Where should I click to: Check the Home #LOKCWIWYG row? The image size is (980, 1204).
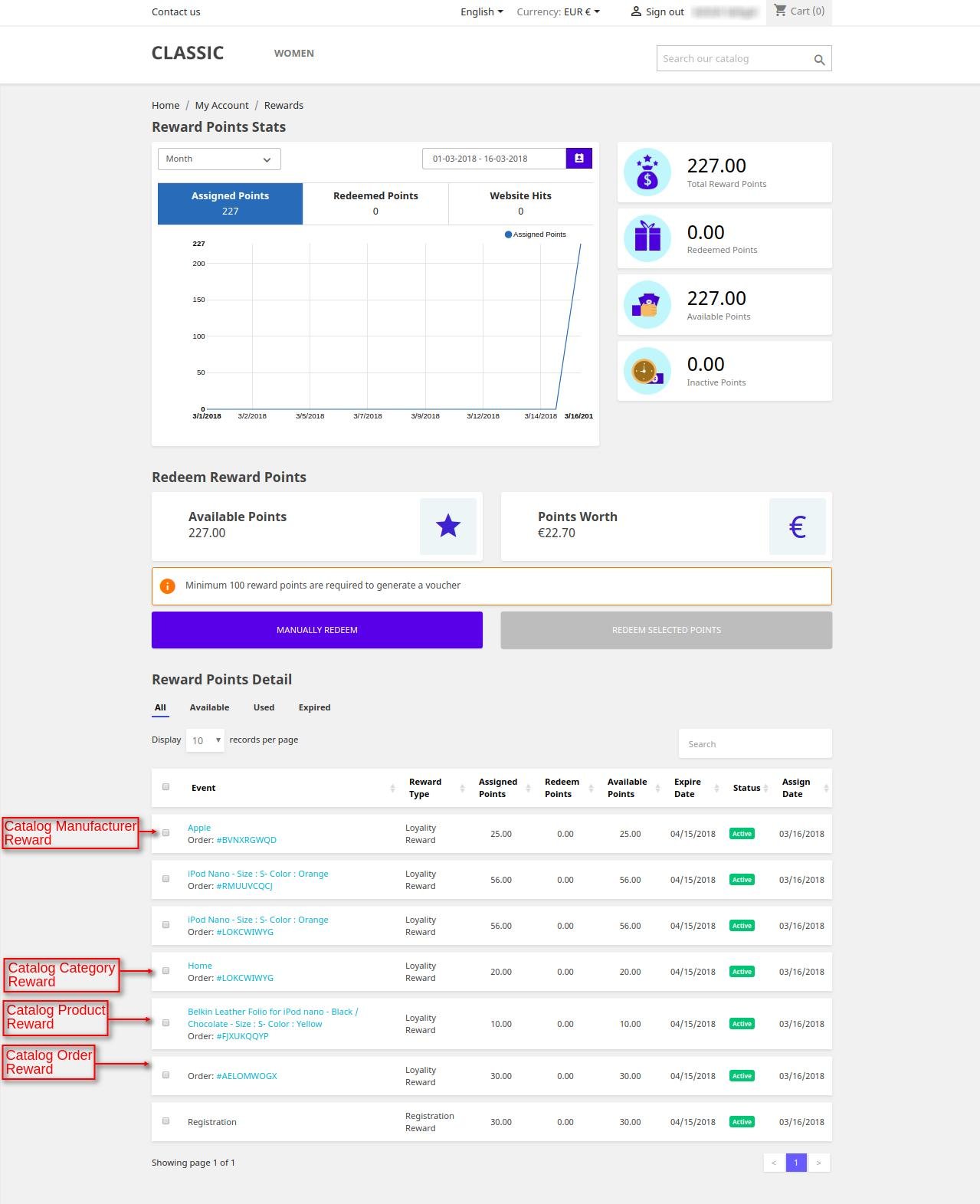pyautogui.click(x=166, y=971)
